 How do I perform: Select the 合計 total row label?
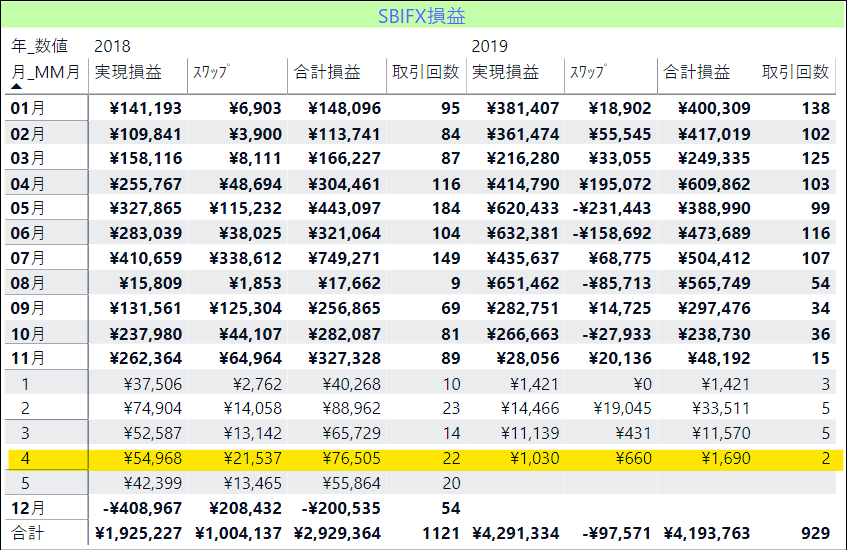coord(28,533)
